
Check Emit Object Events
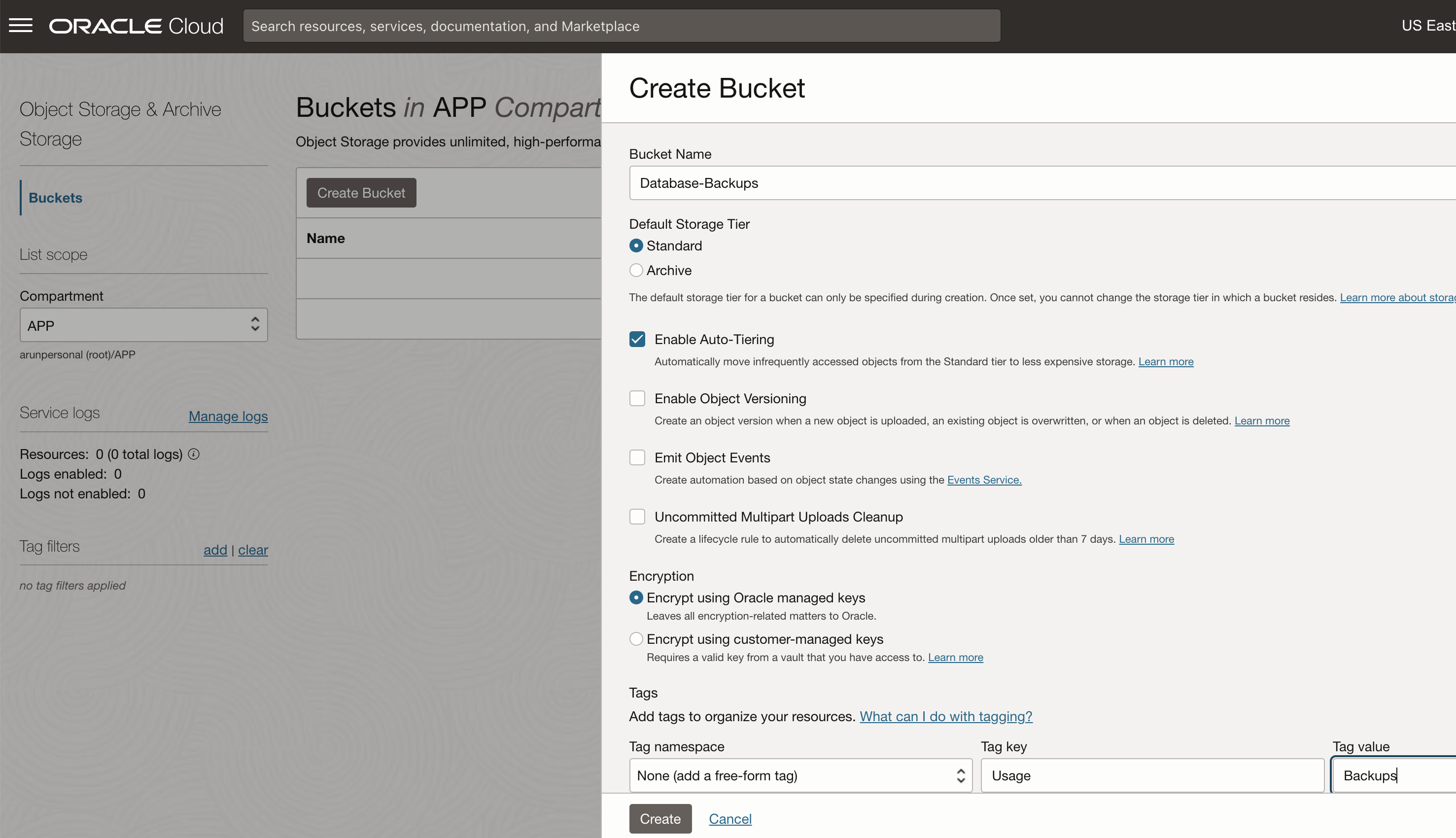coord(637,457)
